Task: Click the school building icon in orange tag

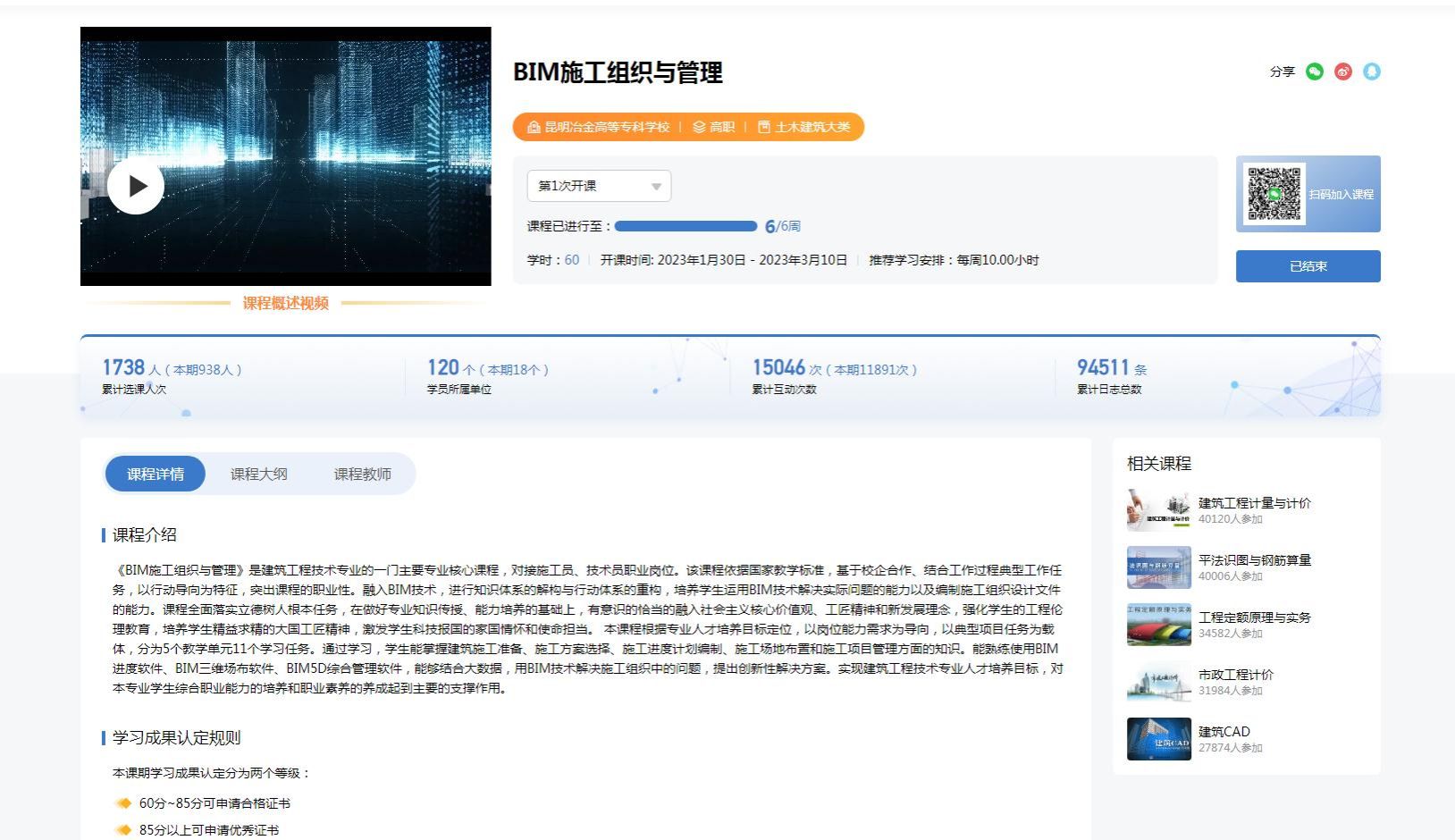Action: point(534,127)
